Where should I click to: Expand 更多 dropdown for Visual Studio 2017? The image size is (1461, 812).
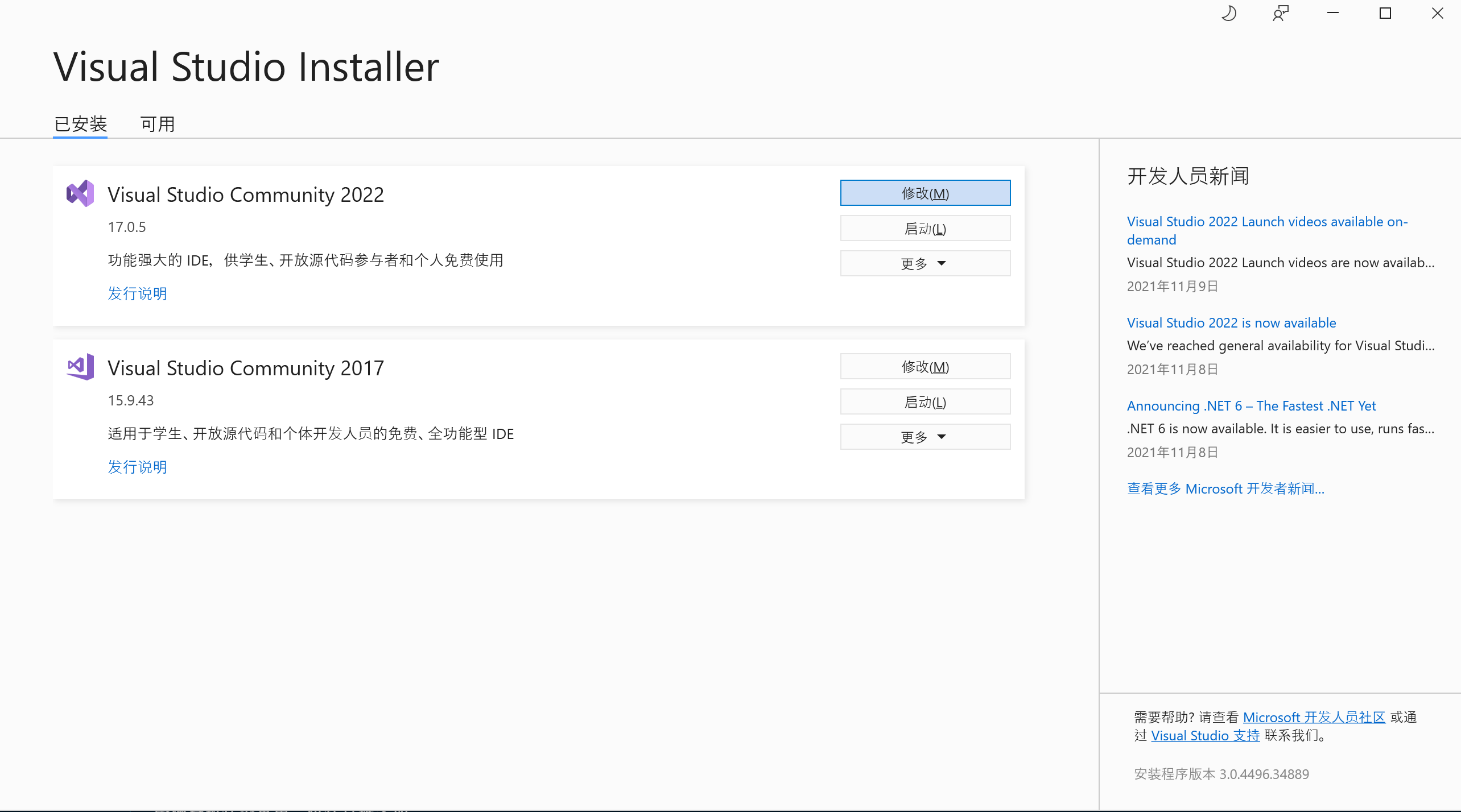[x=925, y=437]
